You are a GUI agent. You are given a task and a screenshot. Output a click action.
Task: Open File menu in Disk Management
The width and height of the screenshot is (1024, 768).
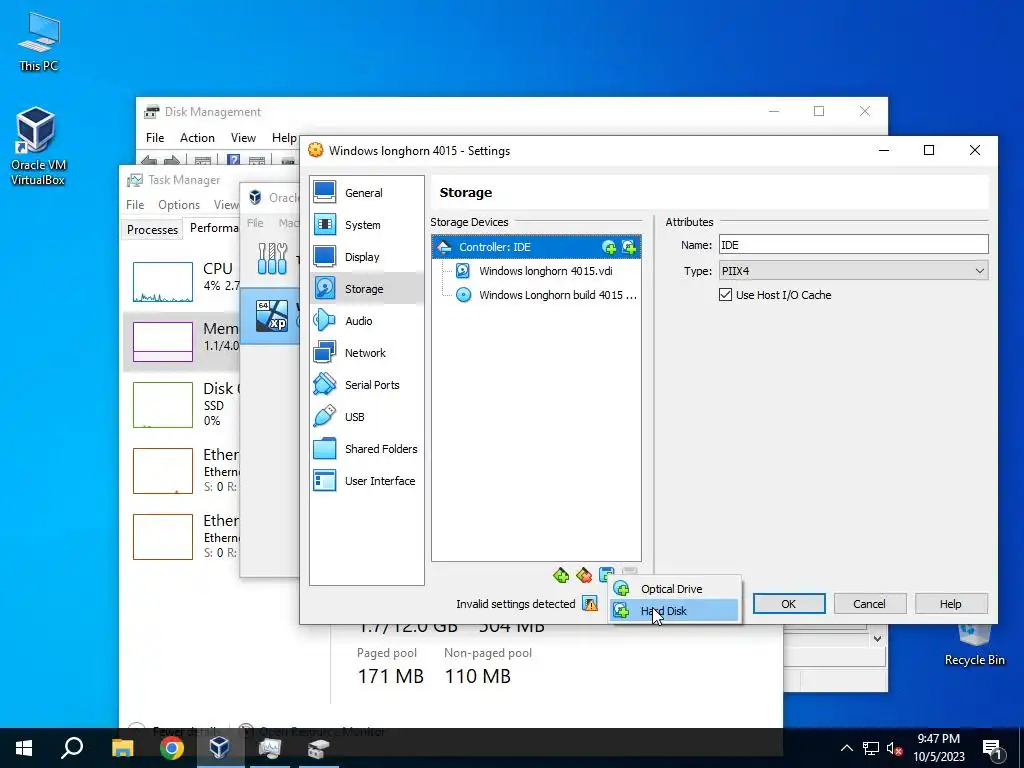click(155, 138)
